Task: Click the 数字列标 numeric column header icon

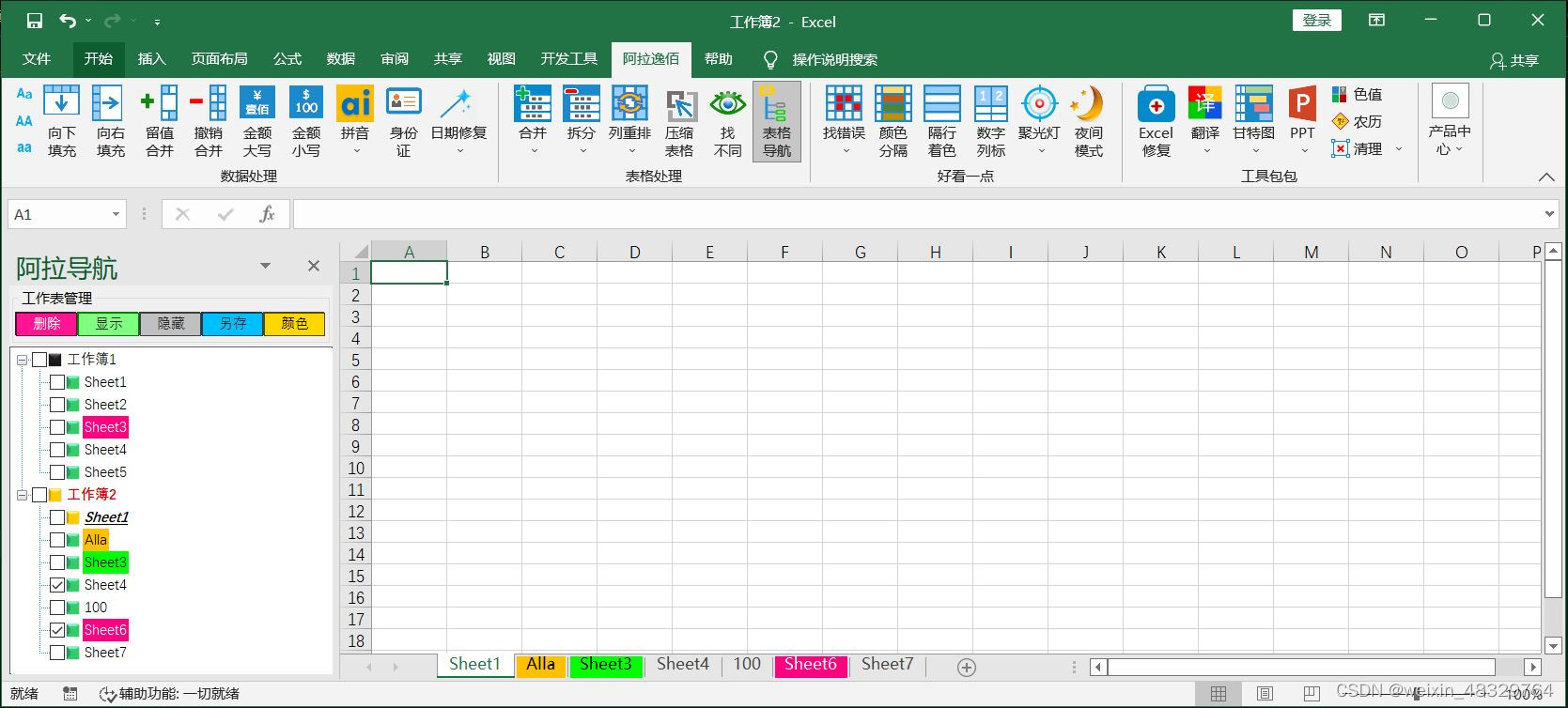Action: click(991, 103)
